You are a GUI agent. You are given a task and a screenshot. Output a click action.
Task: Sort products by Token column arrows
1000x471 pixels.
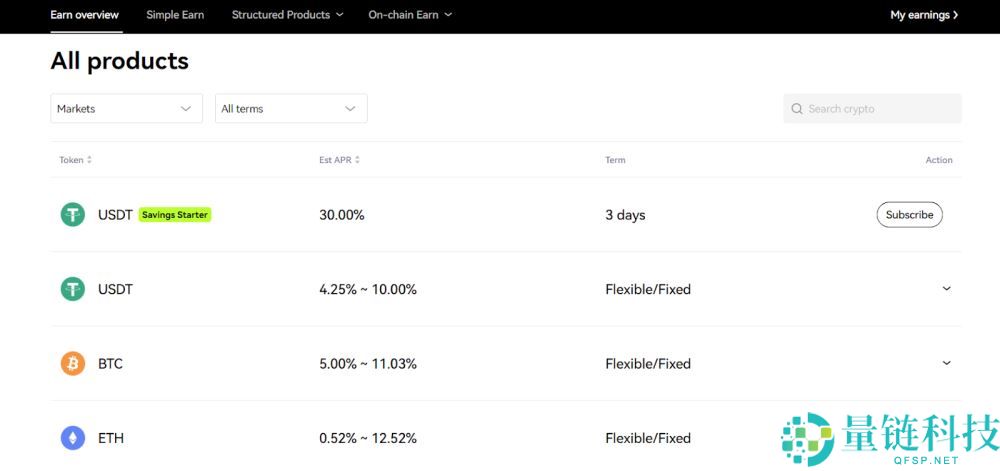[x=89, y=160]
